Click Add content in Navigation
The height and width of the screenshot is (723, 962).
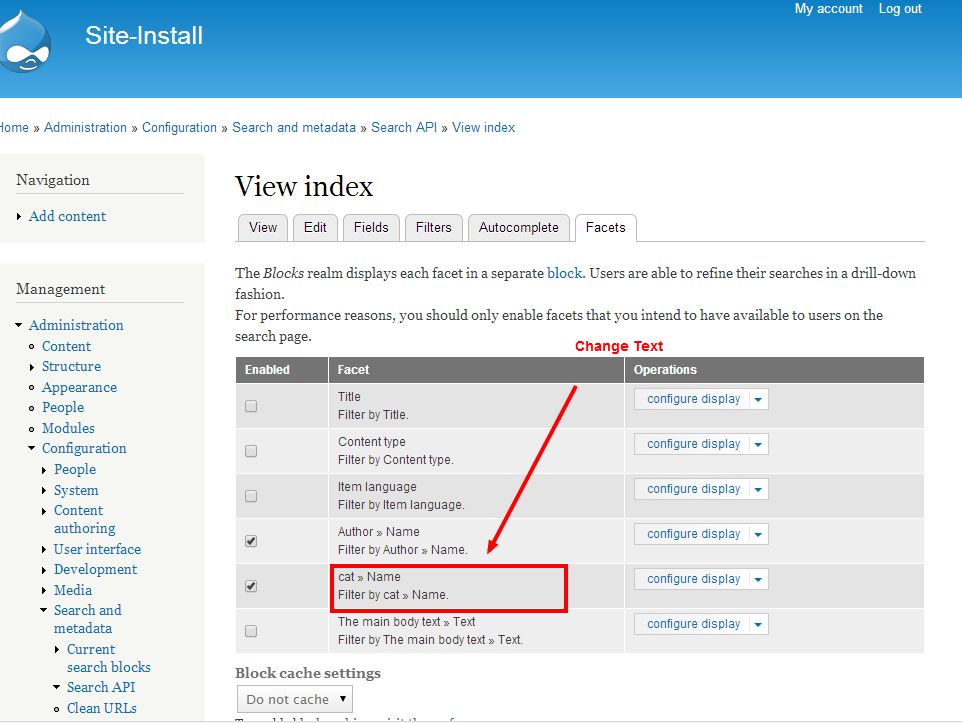[67, 216]
